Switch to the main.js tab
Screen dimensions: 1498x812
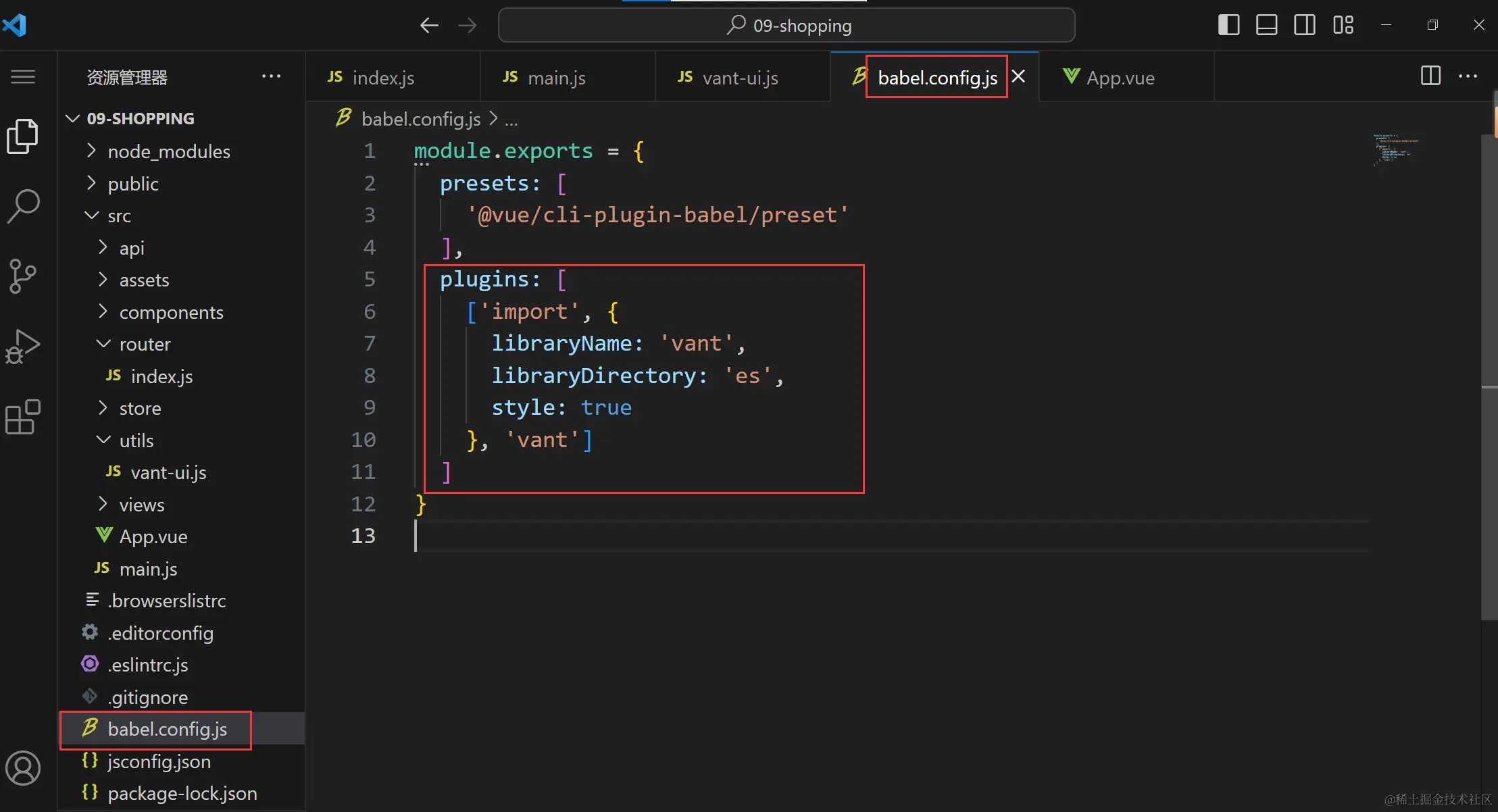[x=568, y=77]
